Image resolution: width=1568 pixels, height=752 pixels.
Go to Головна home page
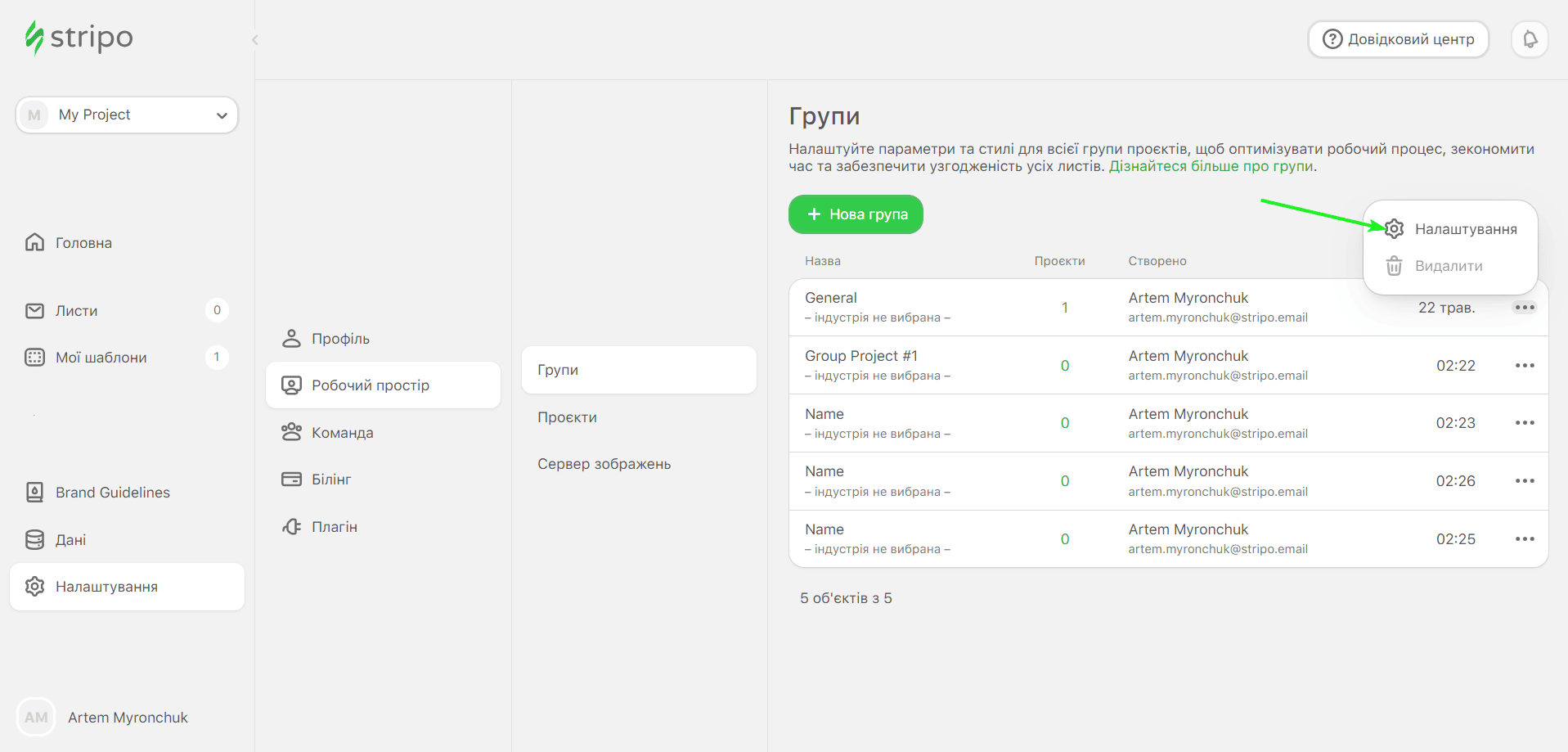tap(83, 243)
